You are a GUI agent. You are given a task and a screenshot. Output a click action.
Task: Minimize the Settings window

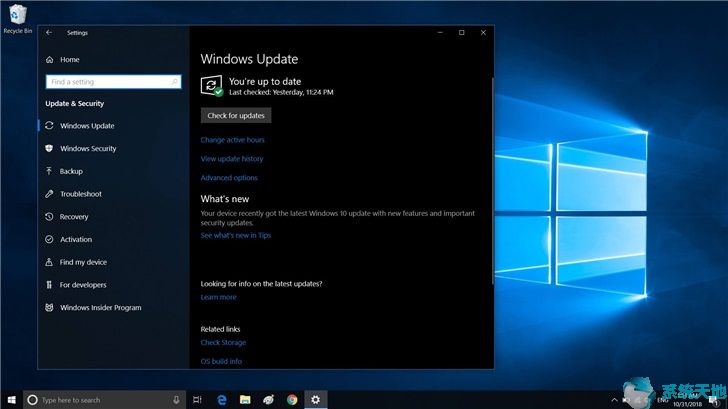point(440,32)
